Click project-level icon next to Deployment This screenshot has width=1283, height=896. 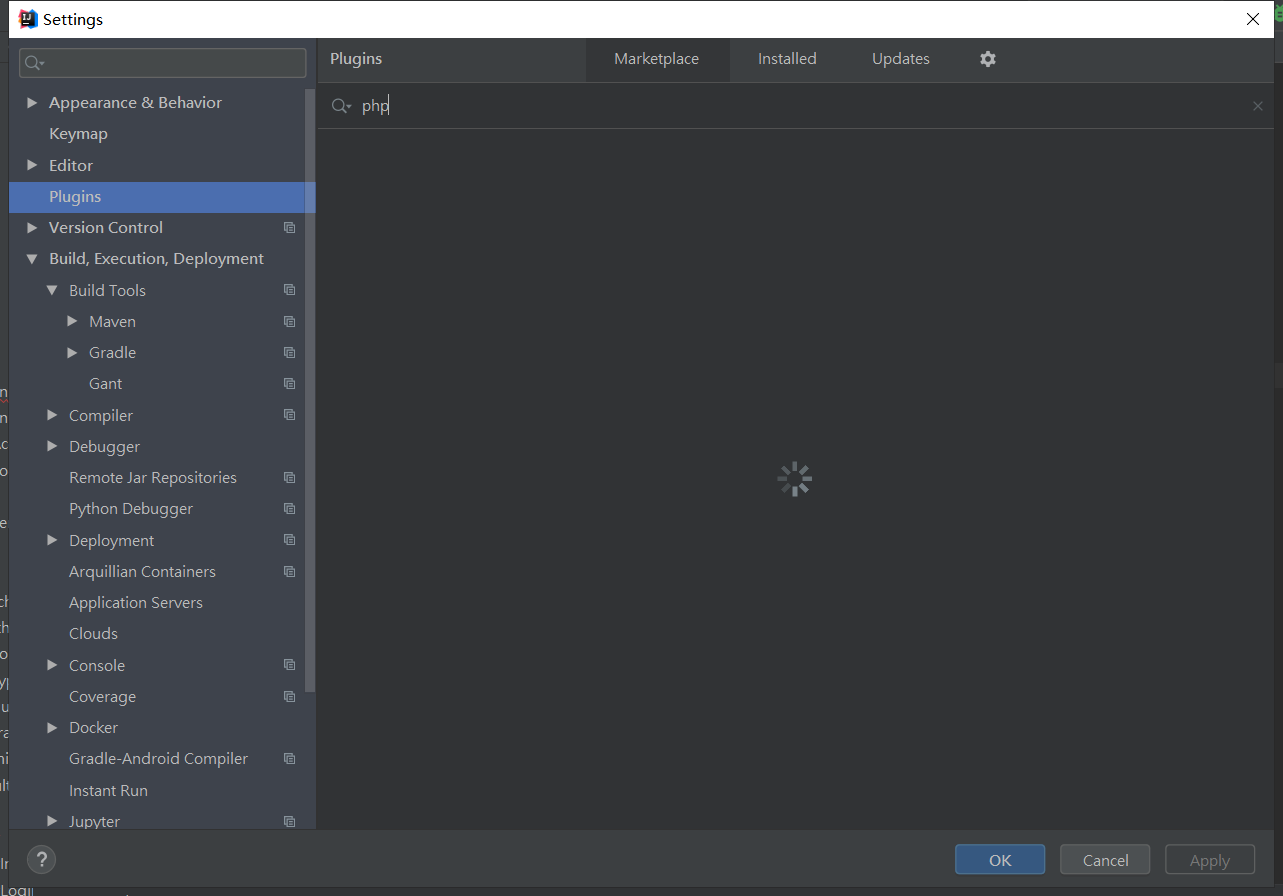(289, 540)
